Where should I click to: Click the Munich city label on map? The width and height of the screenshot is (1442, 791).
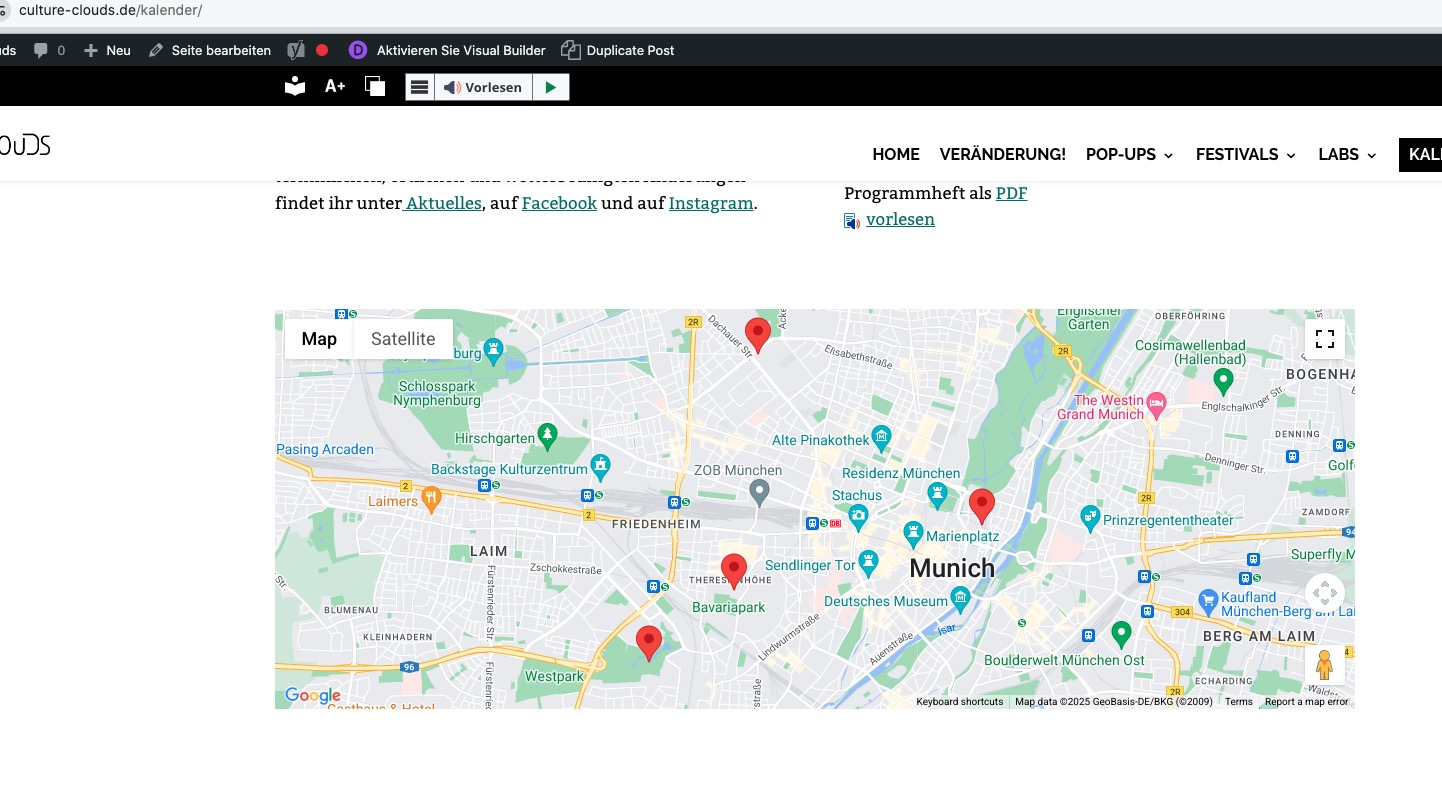click(952, 568)
